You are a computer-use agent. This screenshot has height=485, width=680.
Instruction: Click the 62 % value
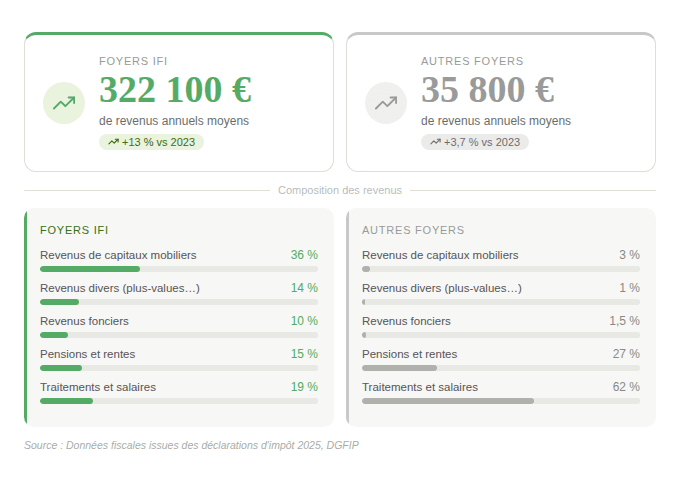click(626, 387)
